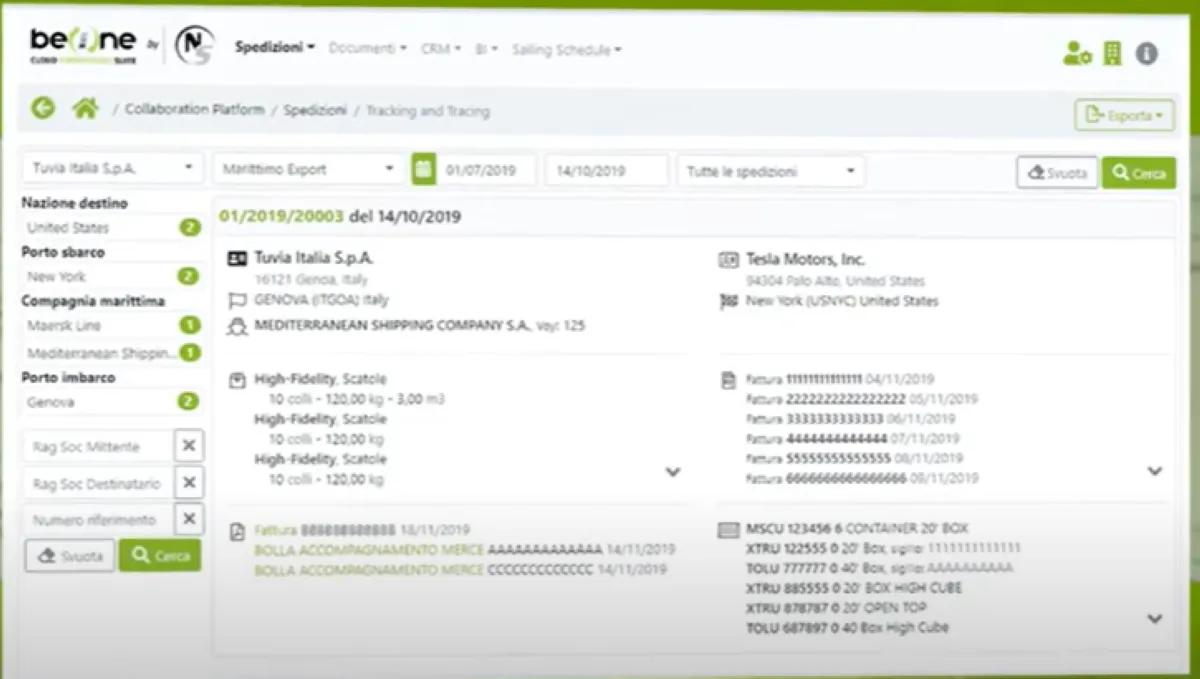The image size is (1200, 679).
Task: Open CRM menu
Action: click(x=440, y=48)
